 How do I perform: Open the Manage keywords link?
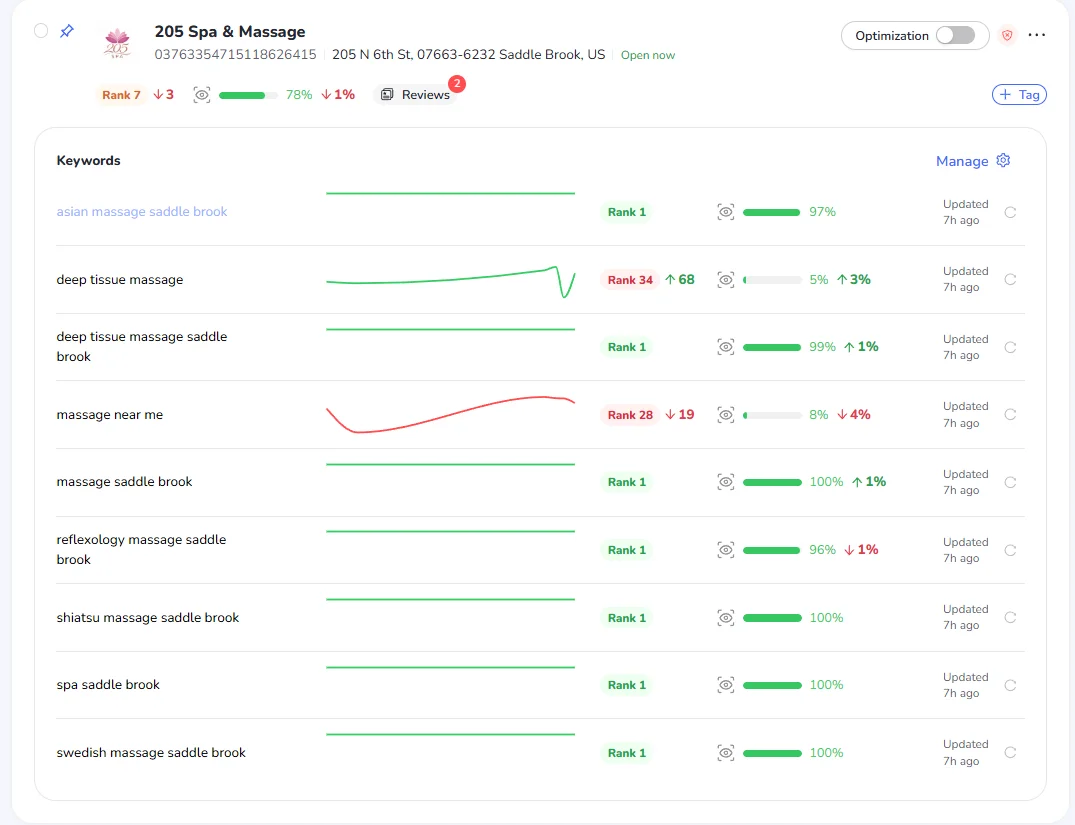click(x=962, y=161)
